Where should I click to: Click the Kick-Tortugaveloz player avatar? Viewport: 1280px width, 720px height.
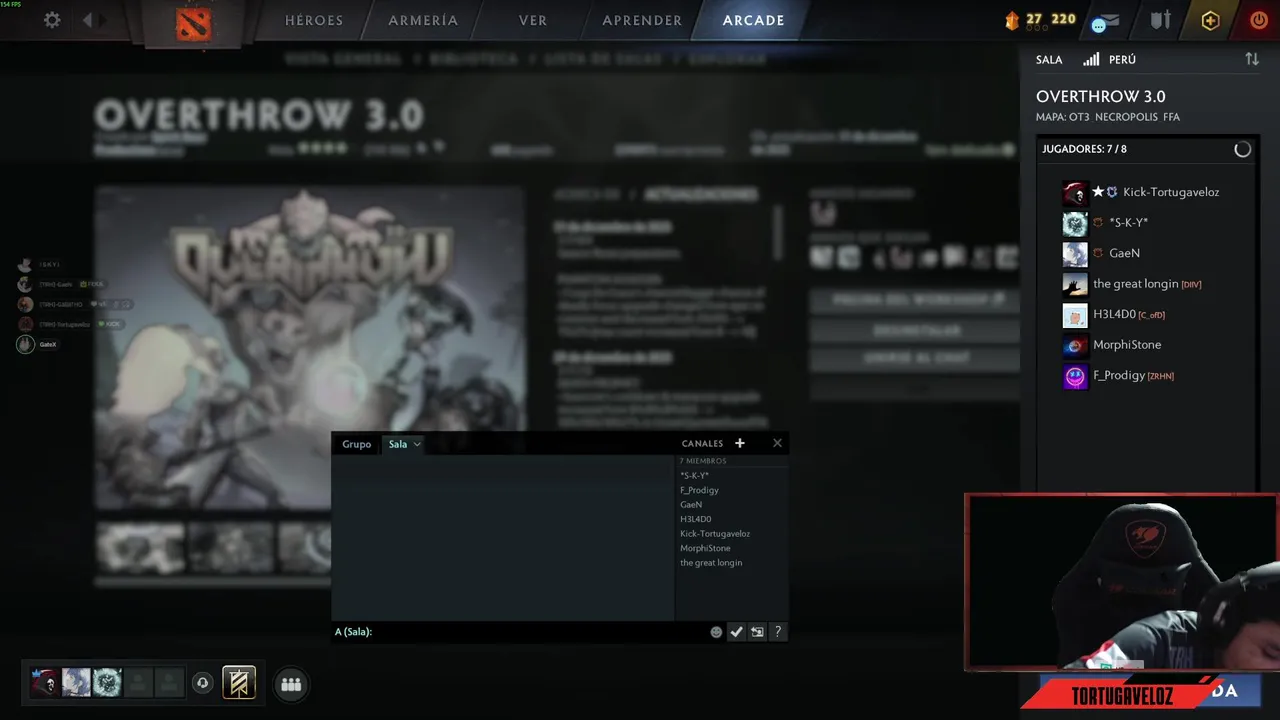point(1075,193)
